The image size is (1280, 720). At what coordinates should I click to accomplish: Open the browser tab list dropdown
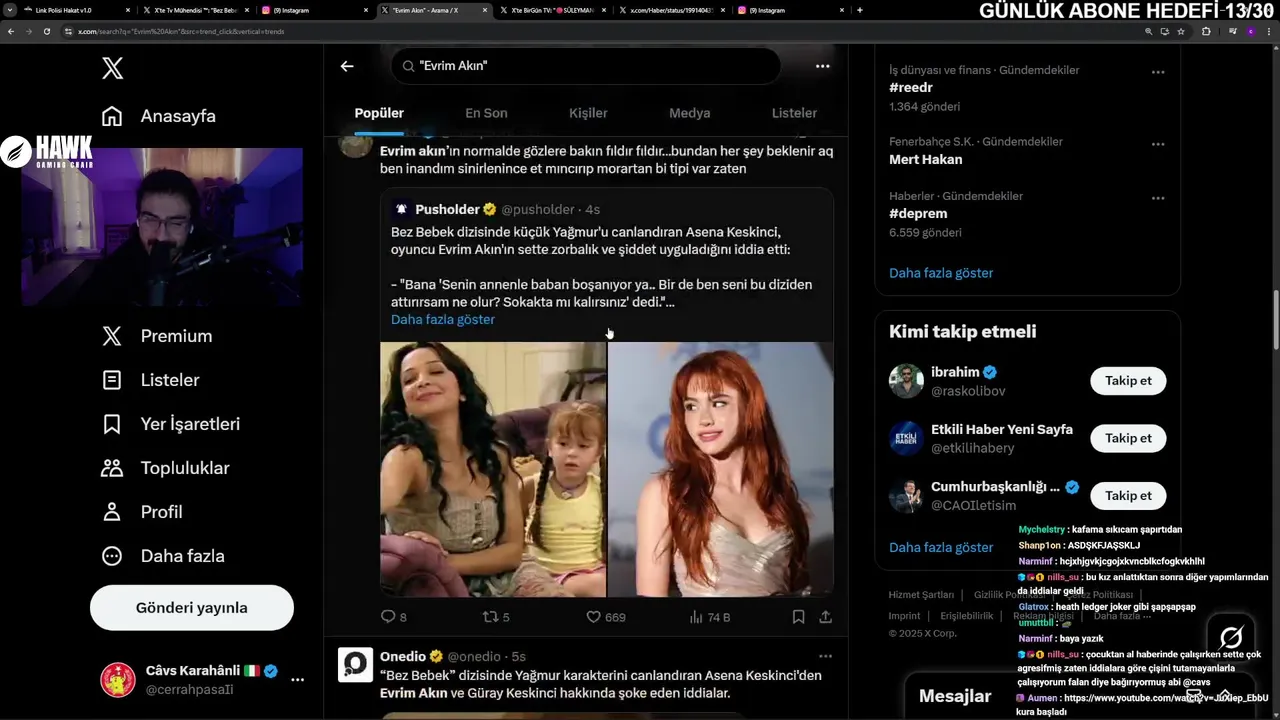pyautogui.click(x=9, y=10)
